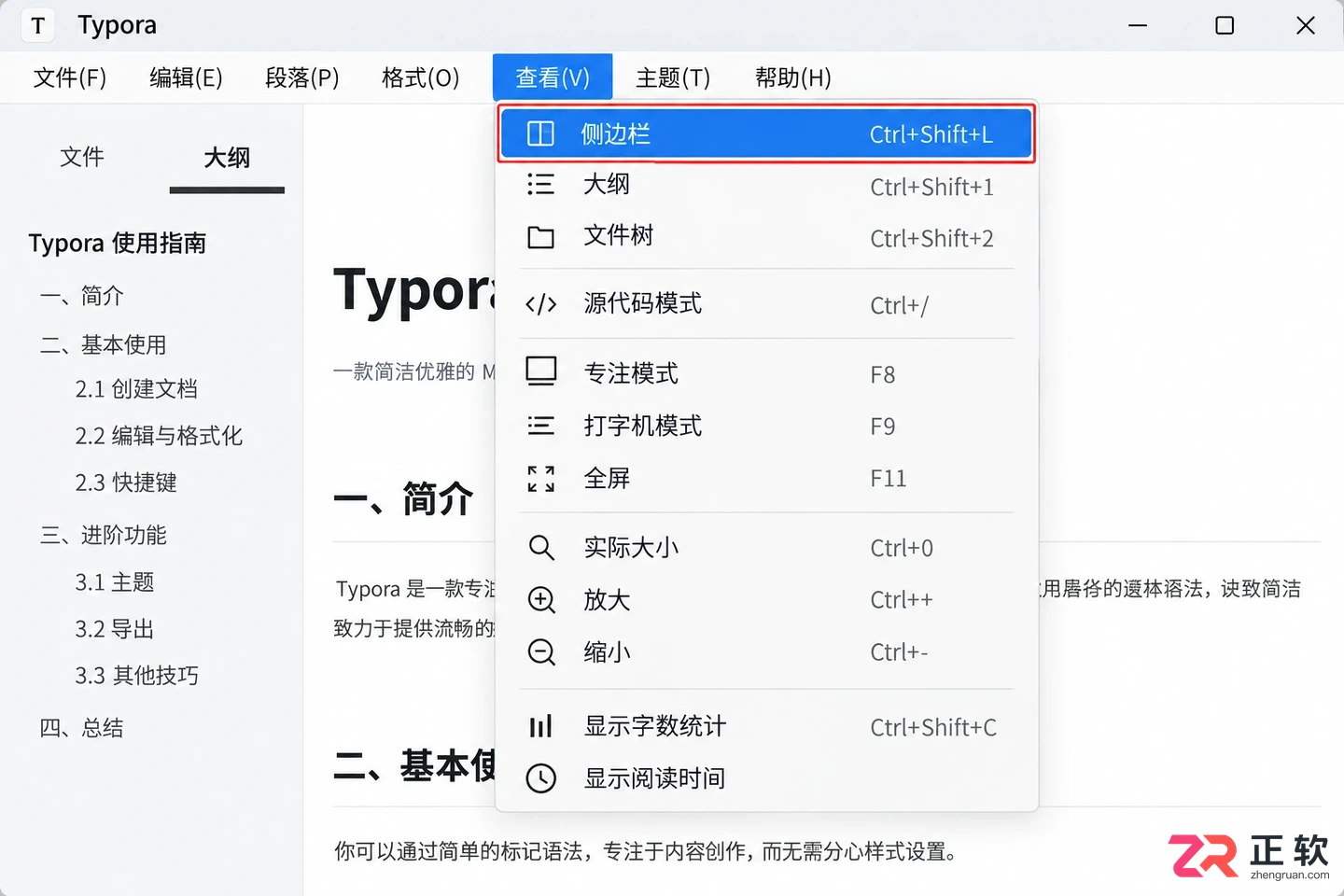
Task: Close the open 查看(V) menu
Action: point(553,77)
